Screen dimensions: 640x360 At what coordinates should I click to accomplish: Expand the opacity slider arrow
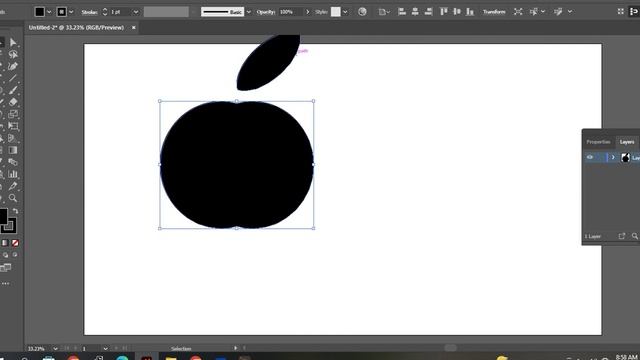(x=307, y=12)
